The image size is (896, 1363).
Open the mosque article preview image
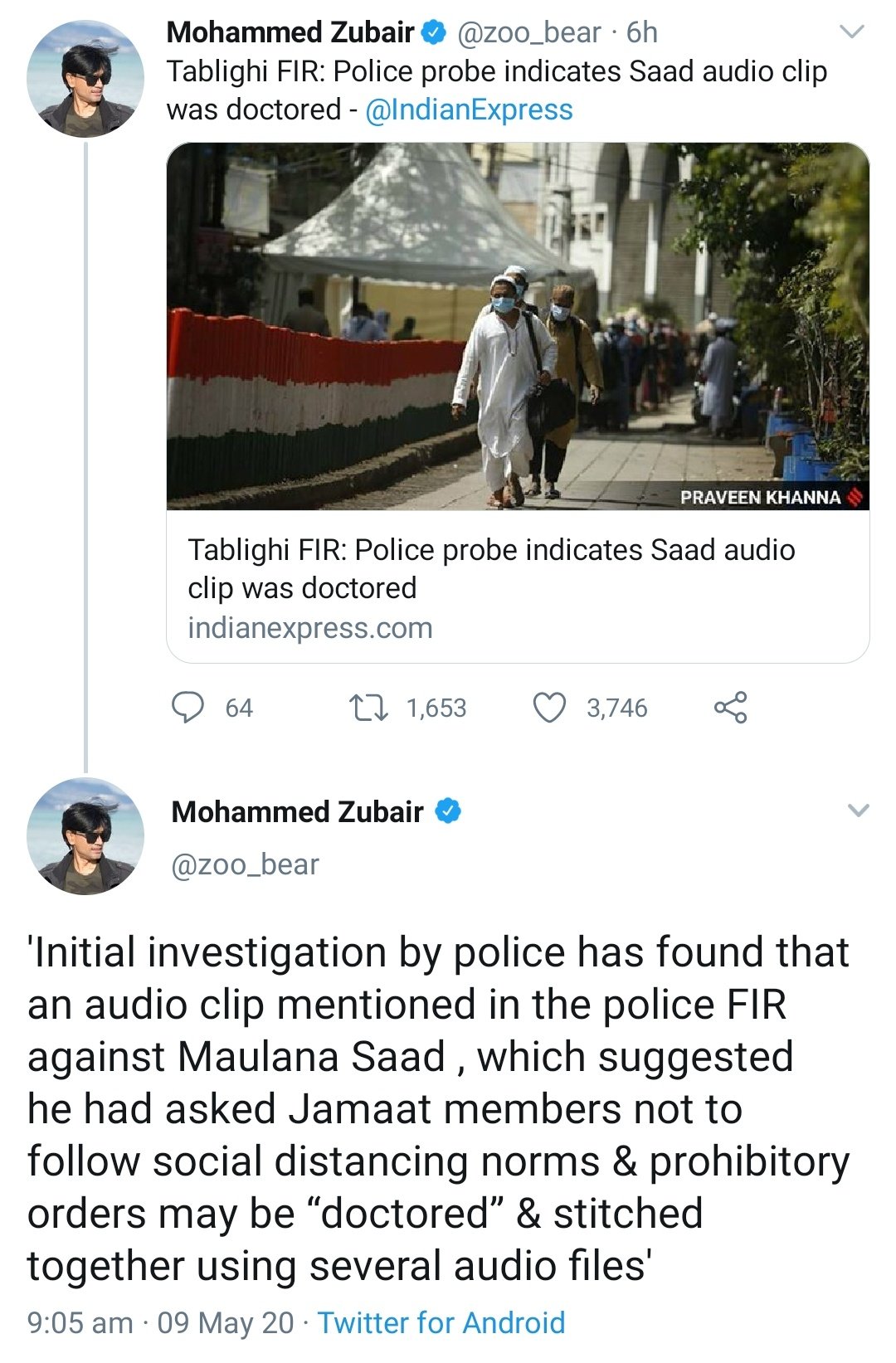(x=518, y=326)
